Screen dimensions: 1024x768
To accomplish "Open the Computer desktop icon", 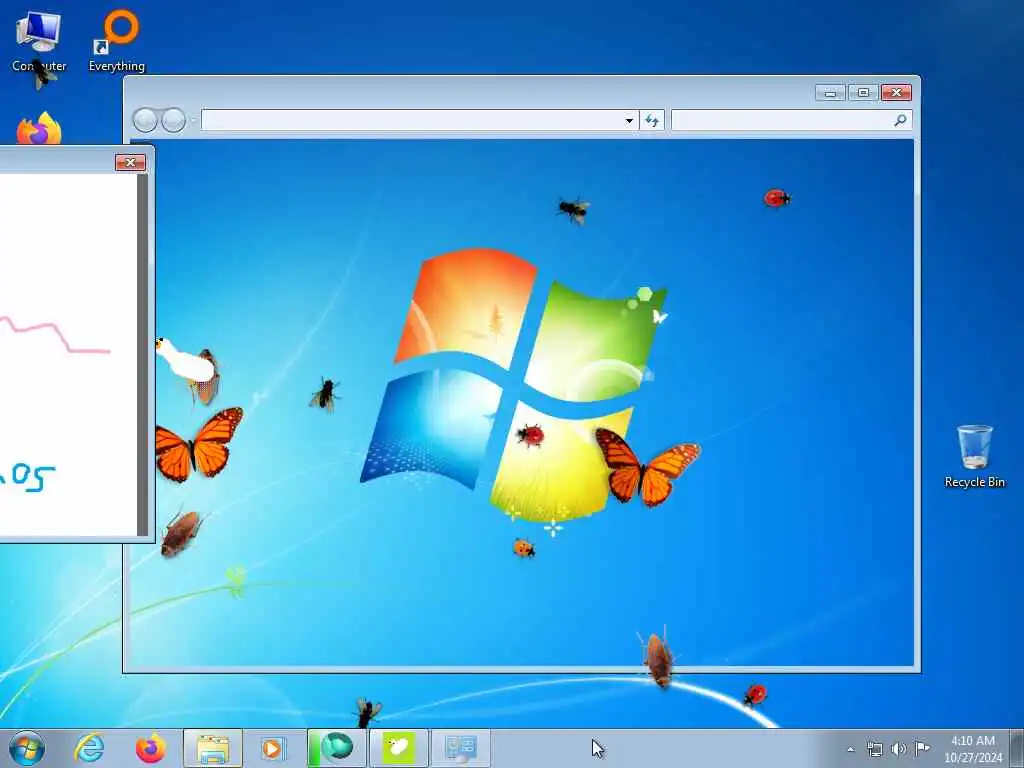I will click(x=39, y=40).
